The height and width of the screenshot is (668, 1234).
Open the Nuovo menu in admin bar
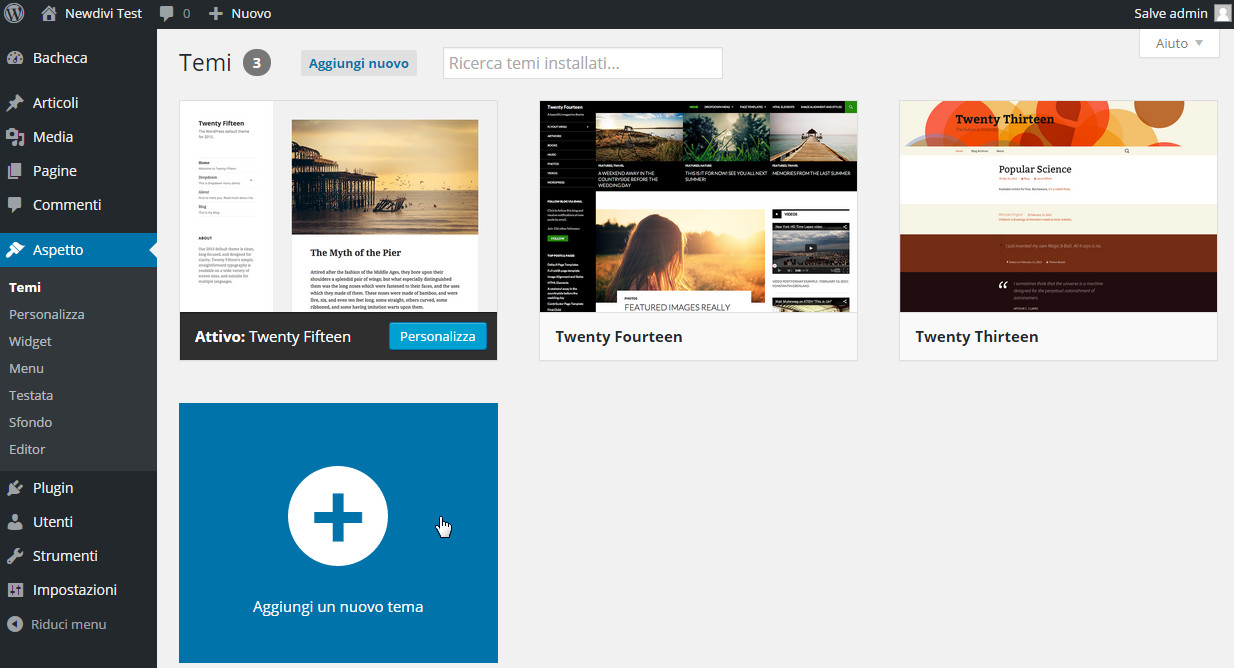(x=240, y=14)
